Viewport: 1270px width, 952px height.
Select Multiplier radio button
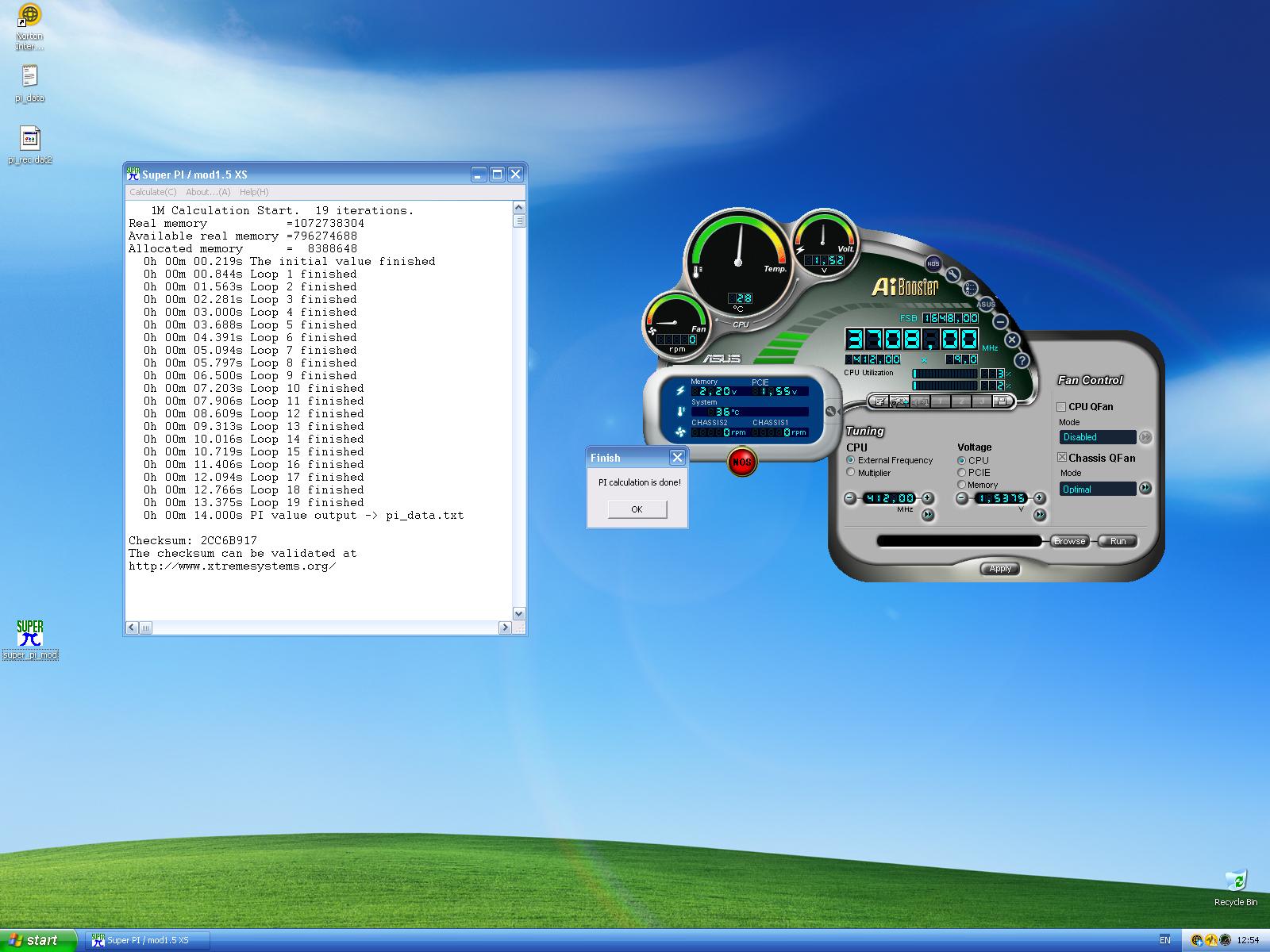851,473
